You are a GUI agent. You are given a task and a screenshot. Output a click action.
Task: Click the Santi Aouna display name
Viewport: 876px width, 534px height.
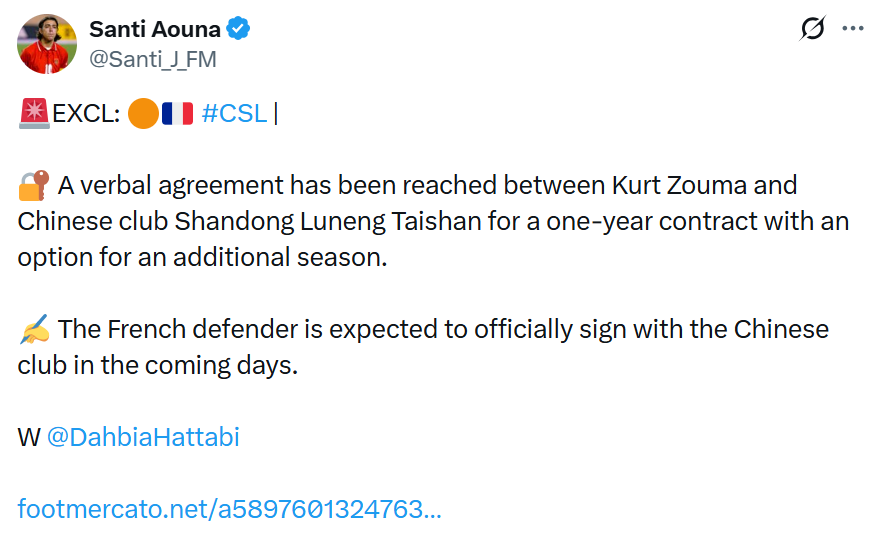[155, 29]
